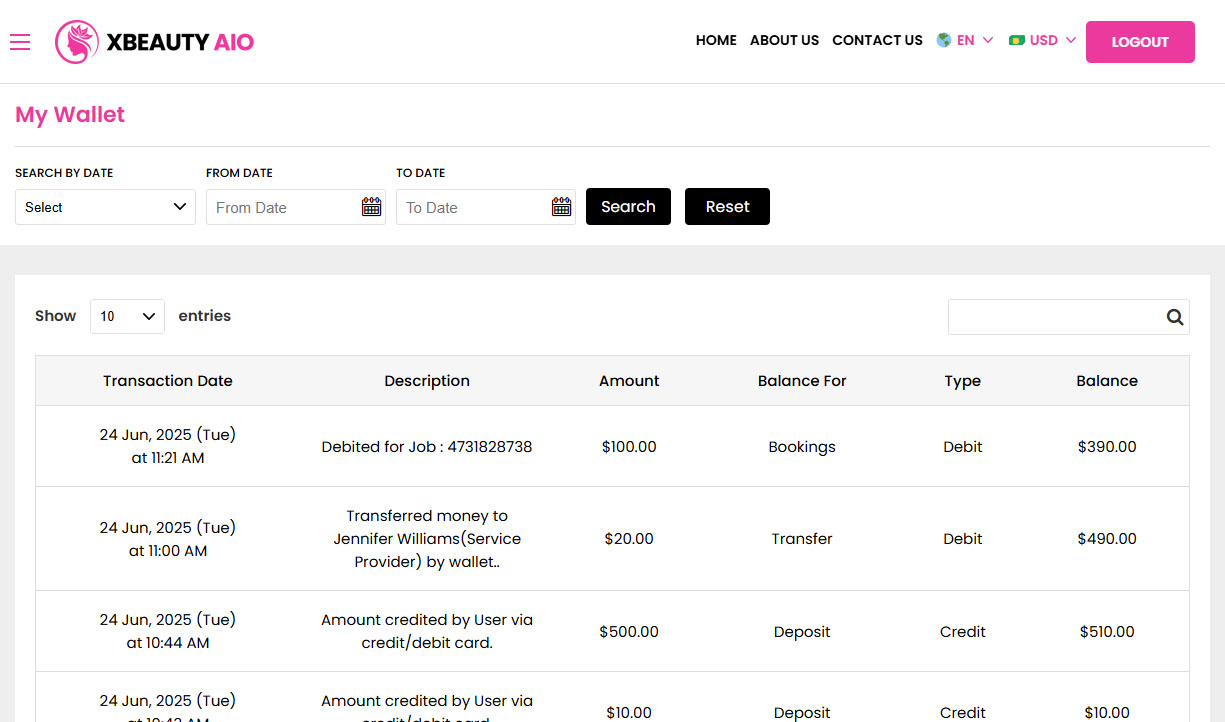Screen dimensions: 1225x722
Task: Click the LOGOUT button
Action: tap(1140, 42)
